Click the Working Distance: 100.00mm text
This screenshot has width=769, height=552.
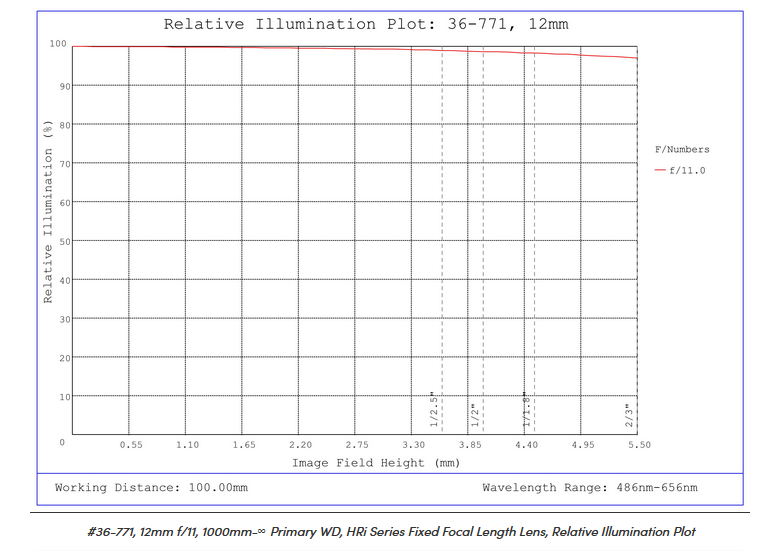click(151, 488)
